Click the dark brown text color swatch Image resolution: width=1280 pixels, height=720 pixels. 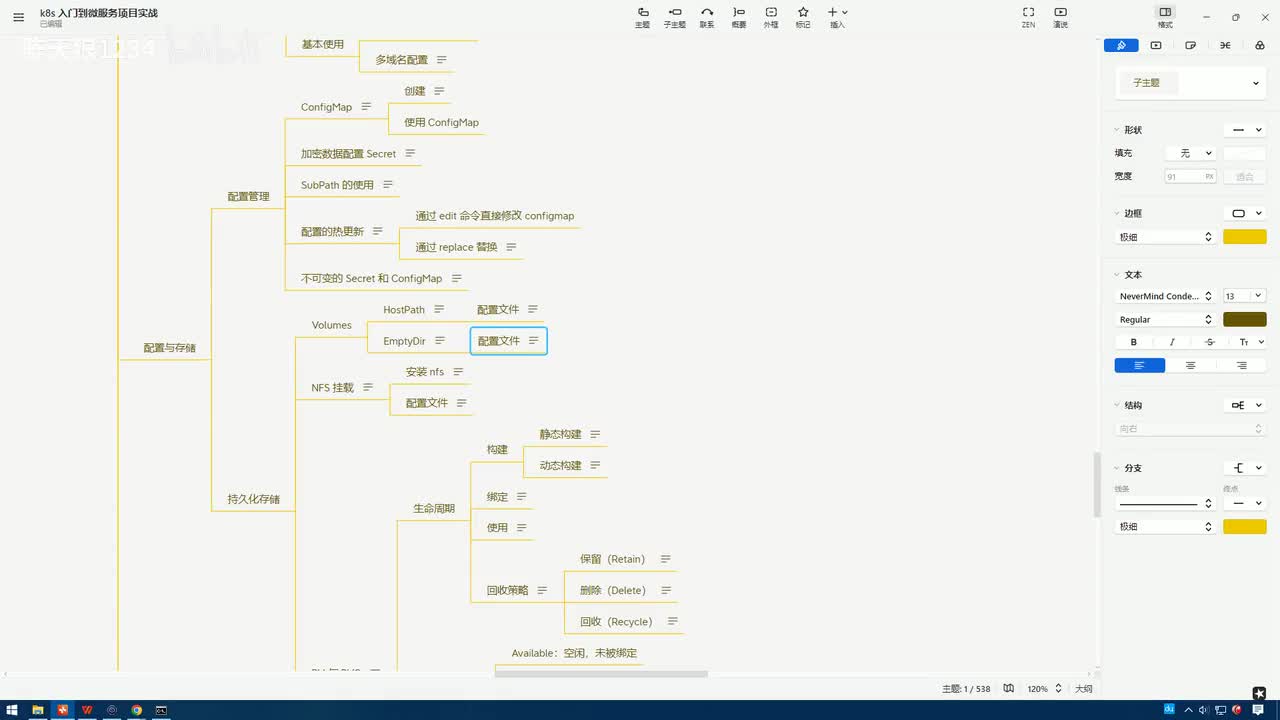(x=1245, y=319)
